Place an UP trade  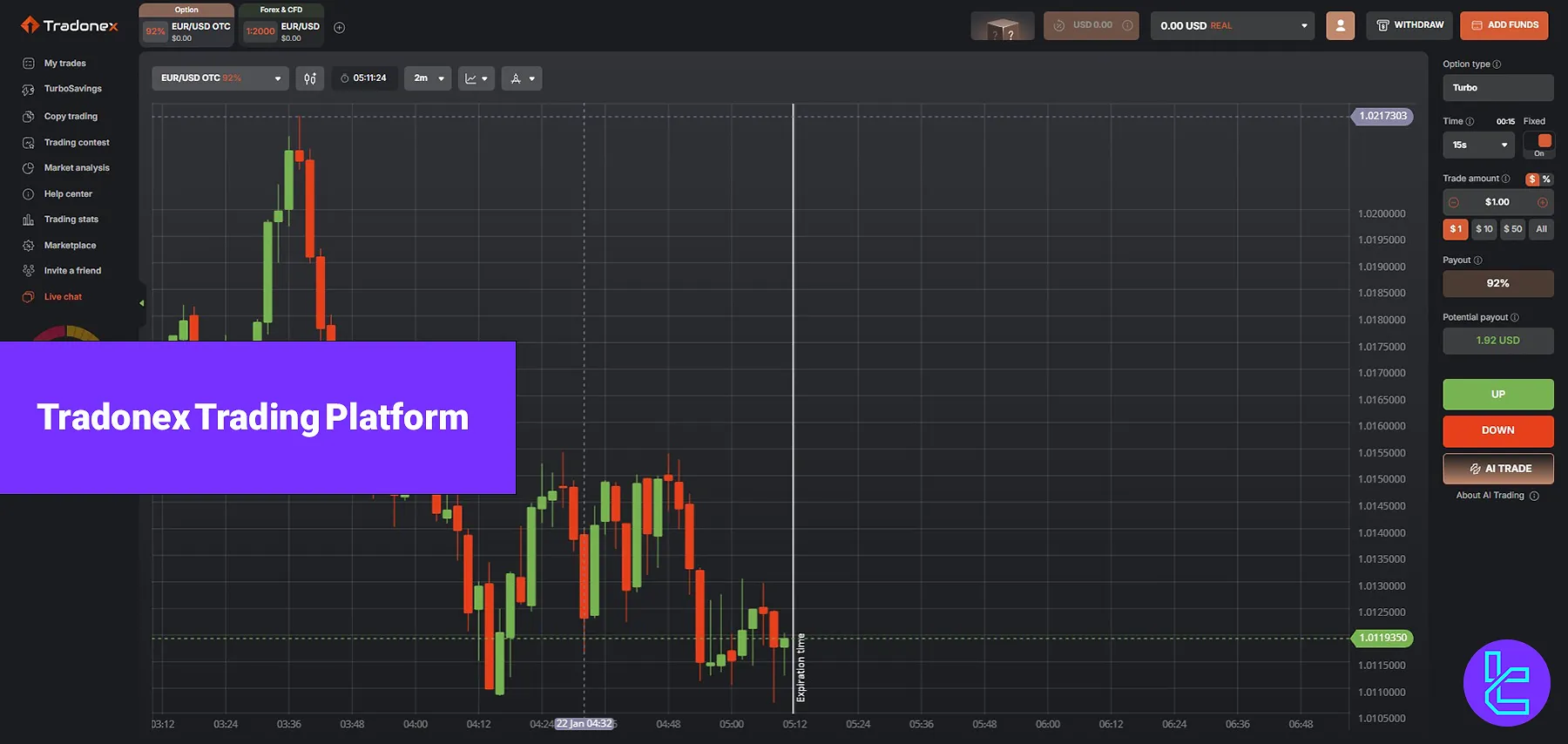click(x=1498, y=395)
